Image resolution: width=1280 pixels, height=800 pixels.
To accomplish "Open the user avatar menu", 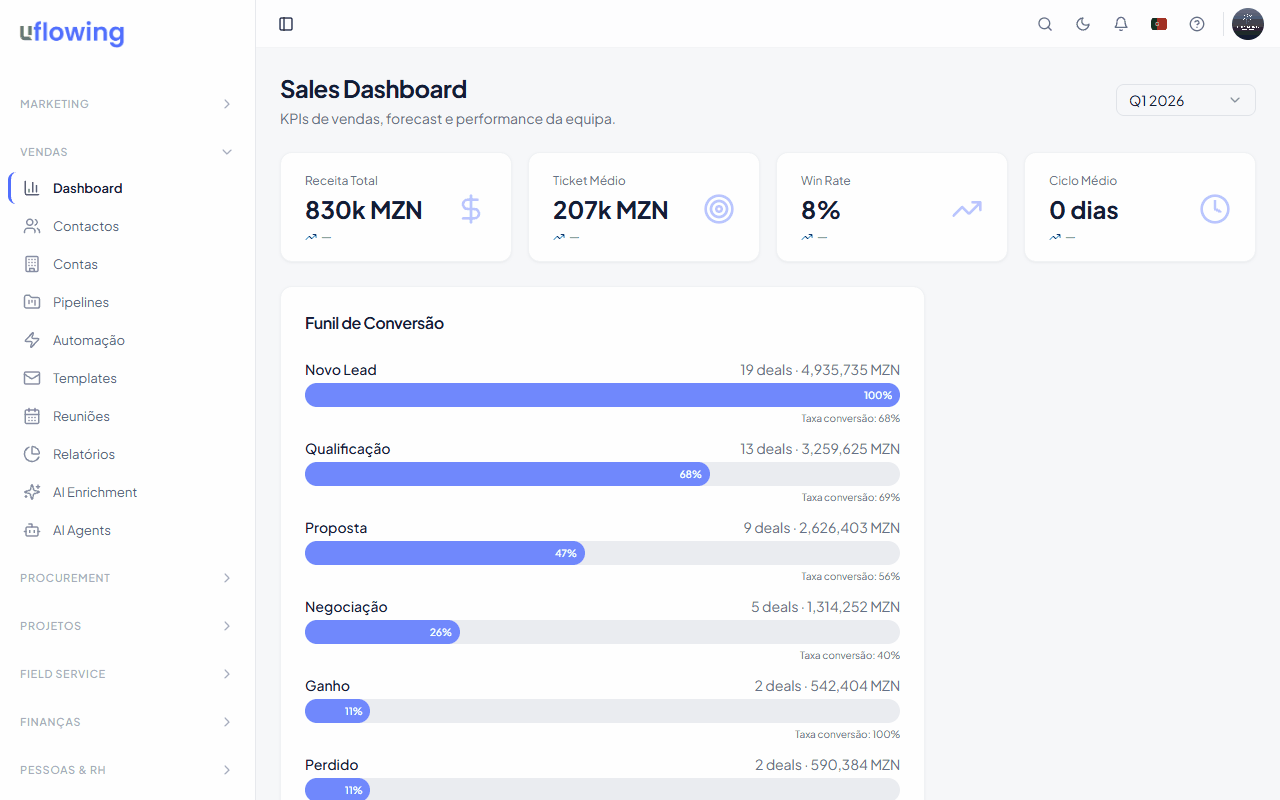I will pyautogui.click(x=1247, y=24).
